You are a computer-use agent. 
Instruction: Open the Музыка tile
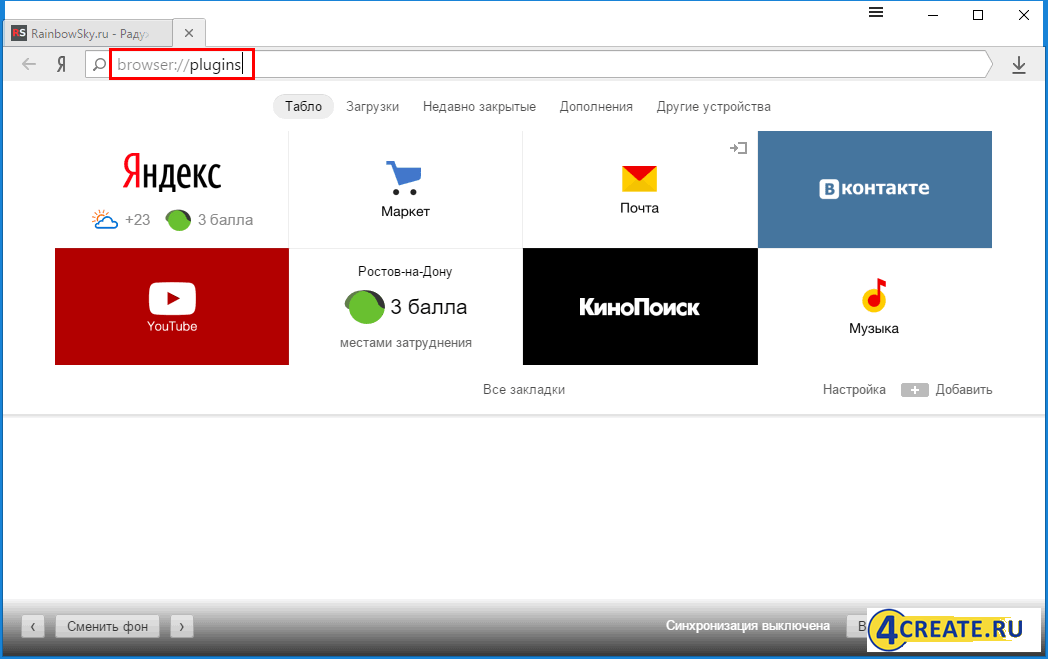pyautogui.click(x=874, y=306)
